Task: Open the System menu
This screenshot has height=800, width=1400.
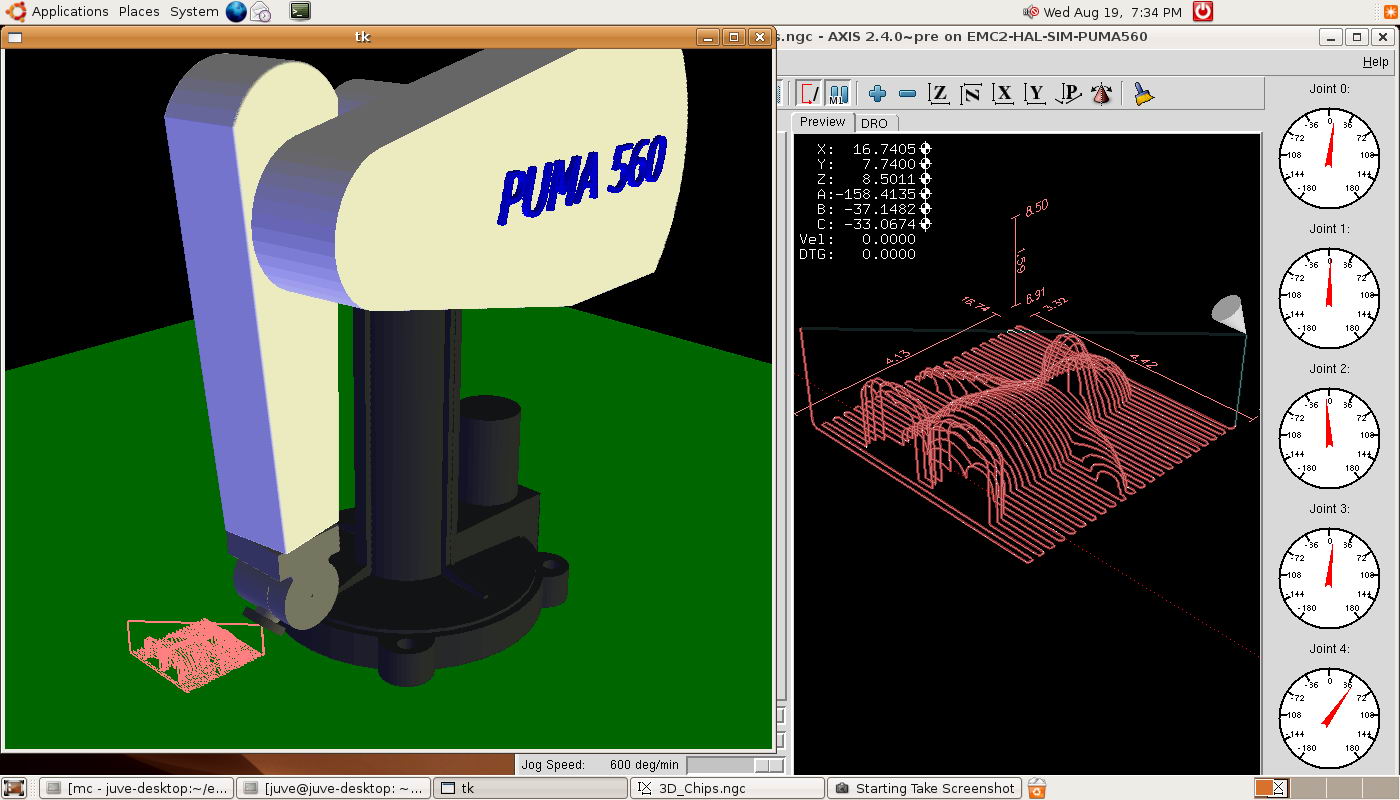Action: [194, 12]
